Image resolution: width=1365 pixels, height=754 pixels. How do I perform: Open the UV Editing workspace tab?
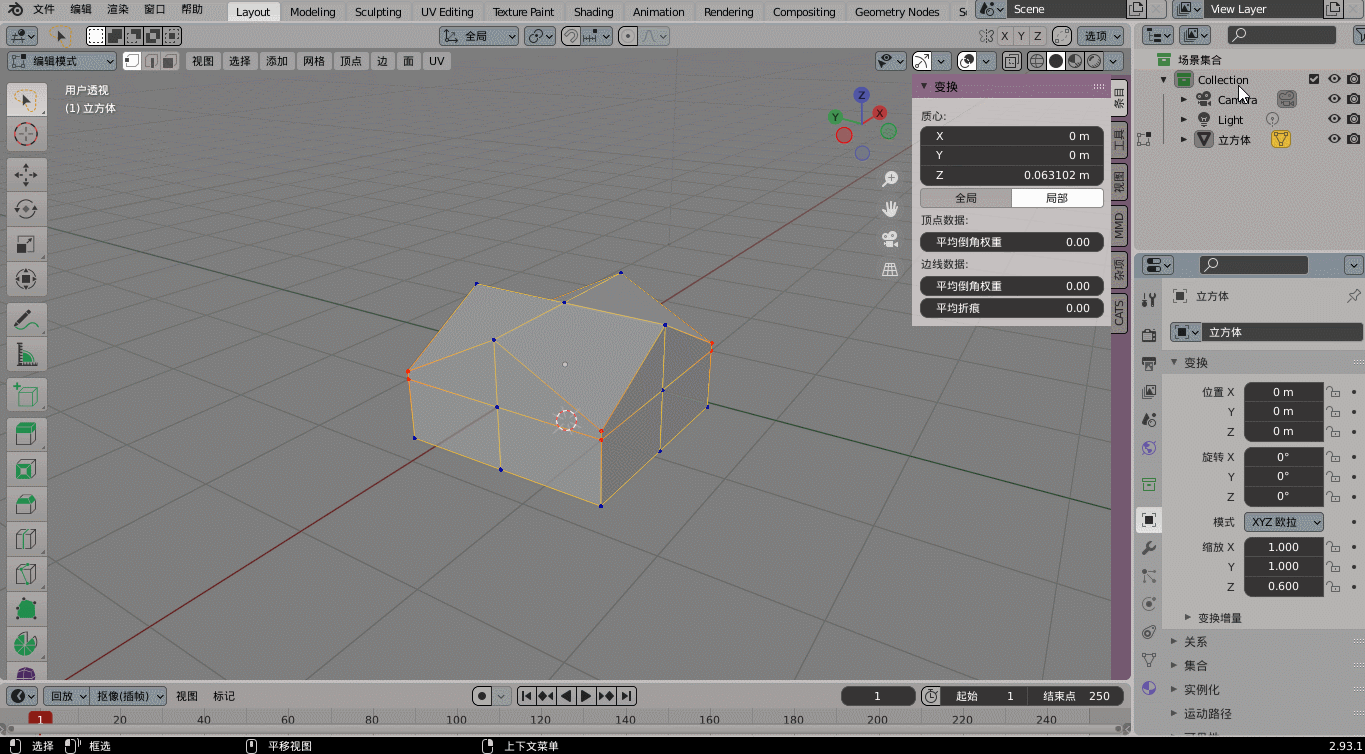click(447, 12)
